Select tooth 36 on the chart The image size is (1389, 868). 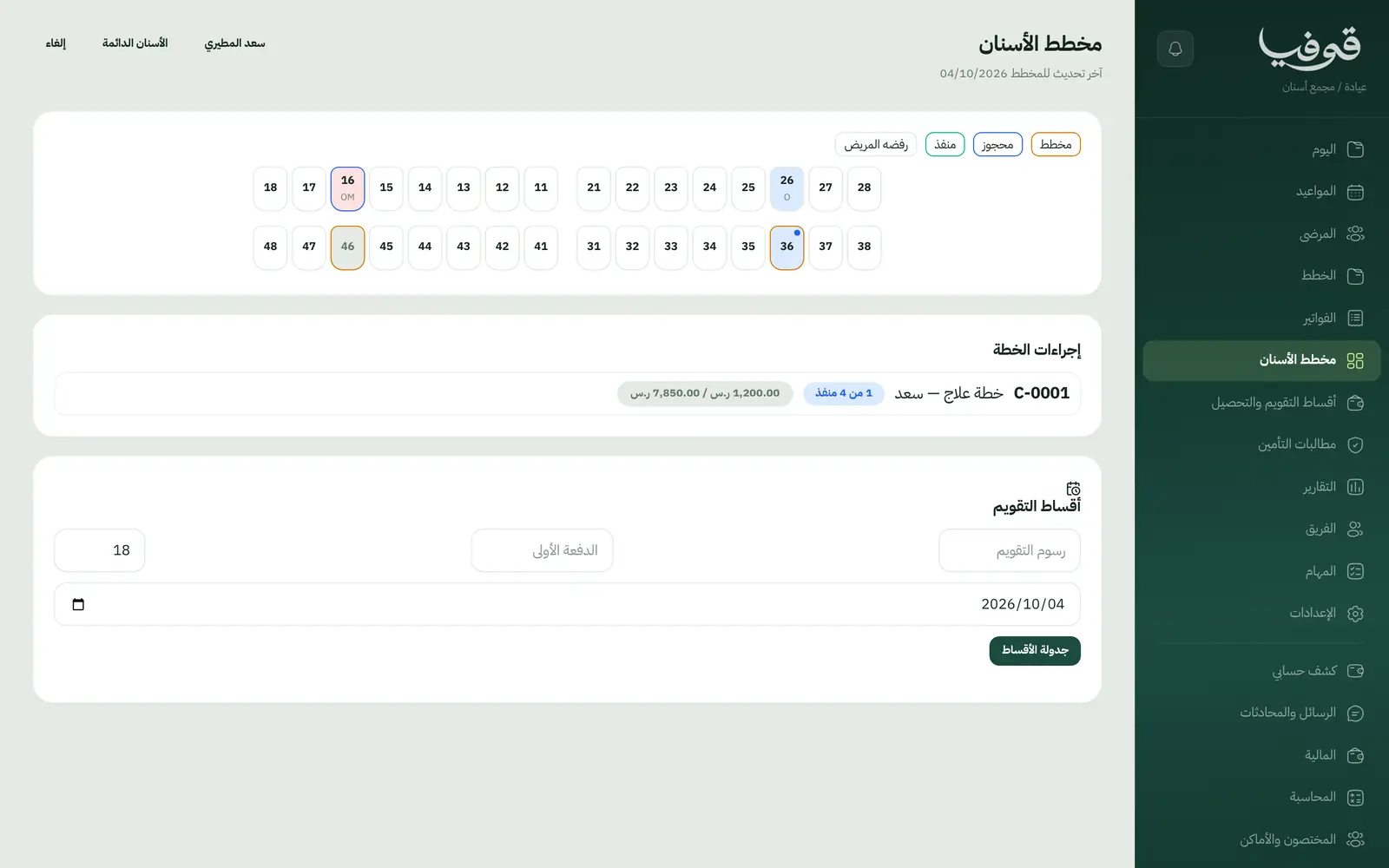(x=787, y=247)
